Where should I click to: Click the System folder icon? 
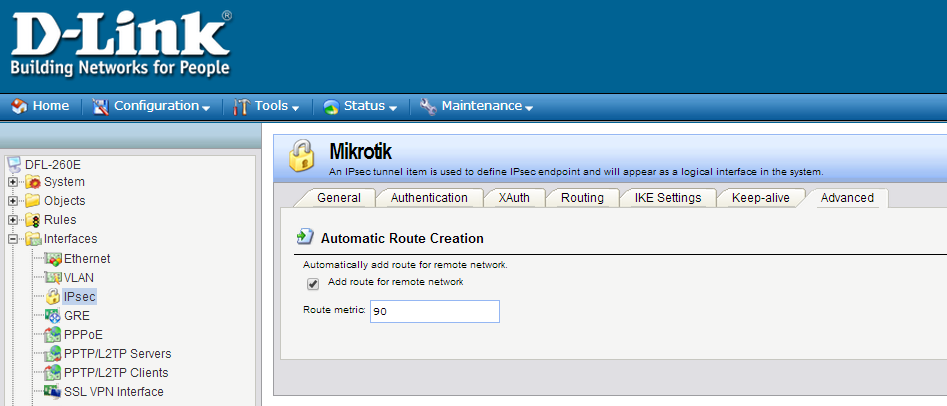[33, 182]
